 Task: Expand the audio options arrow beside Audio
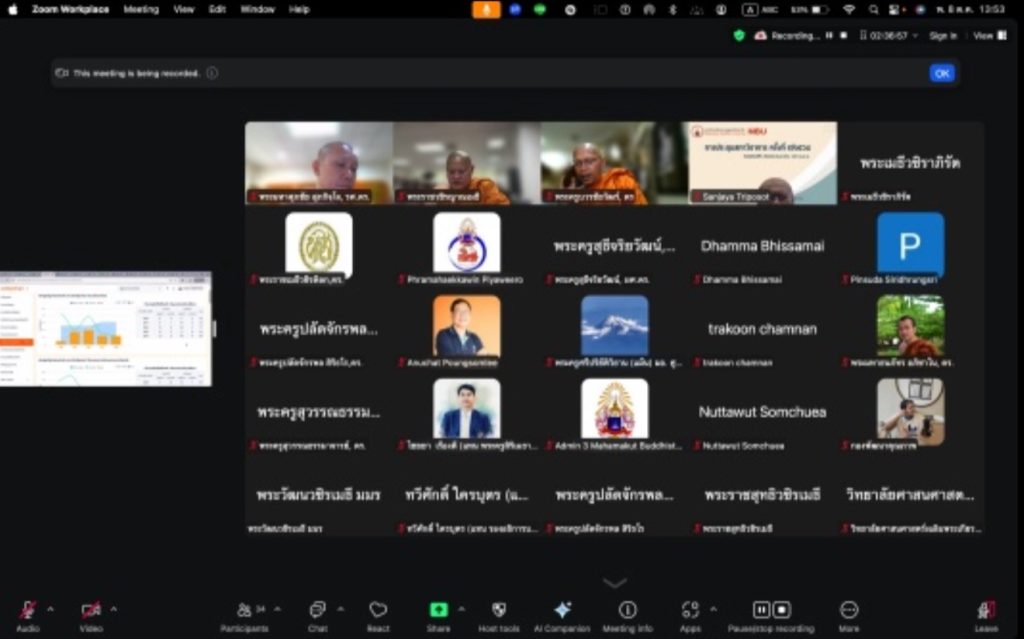50,608
